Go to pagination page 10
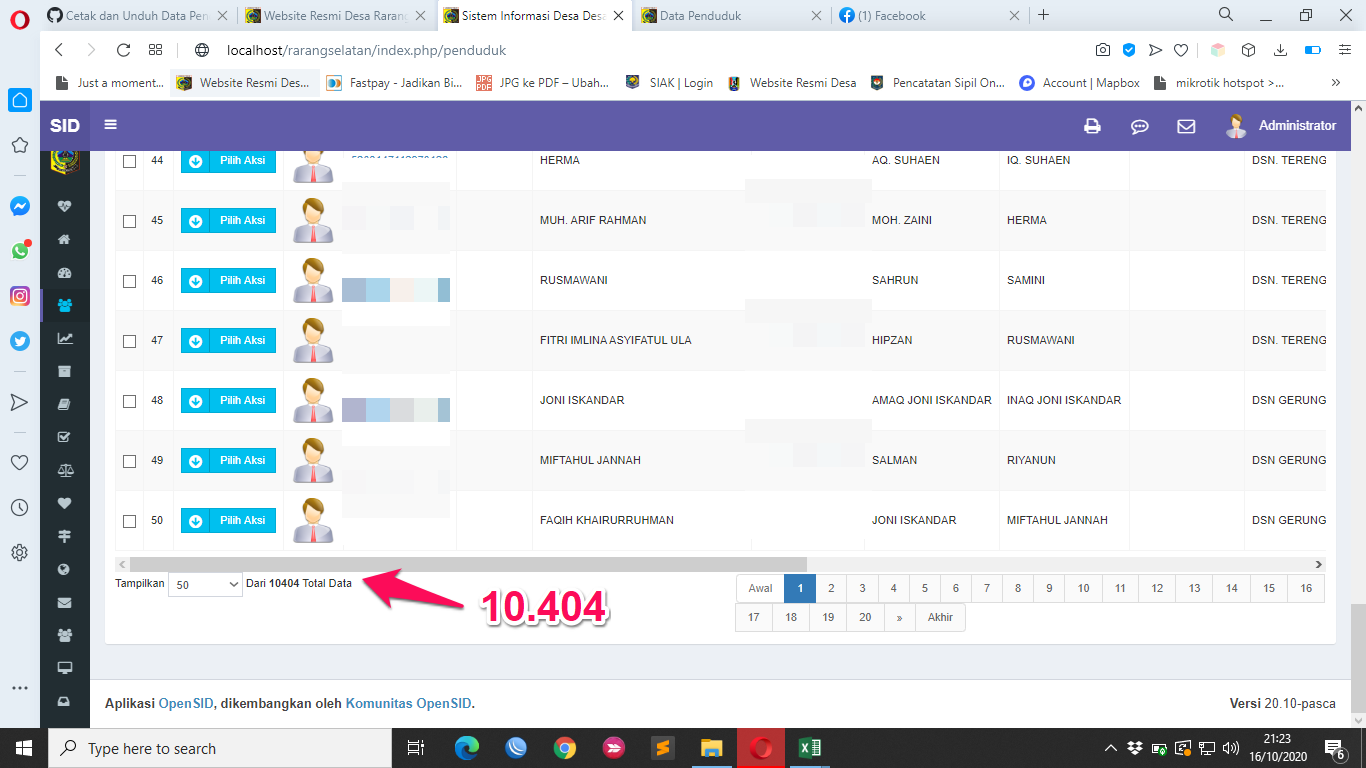This screenshot has width=1366, height=768. pos(1082,589)
